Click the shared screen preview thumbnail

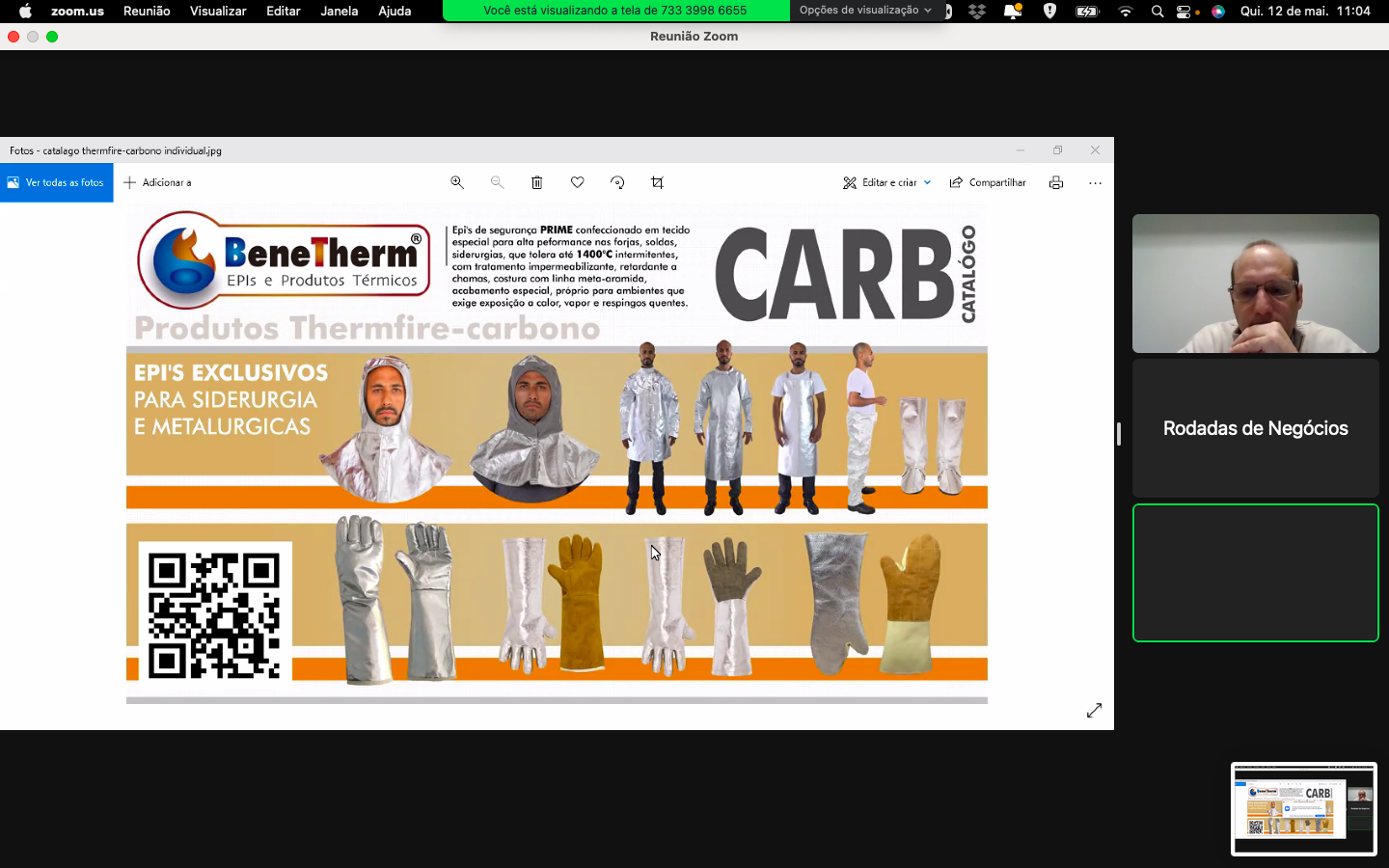tap(1303, 809)
